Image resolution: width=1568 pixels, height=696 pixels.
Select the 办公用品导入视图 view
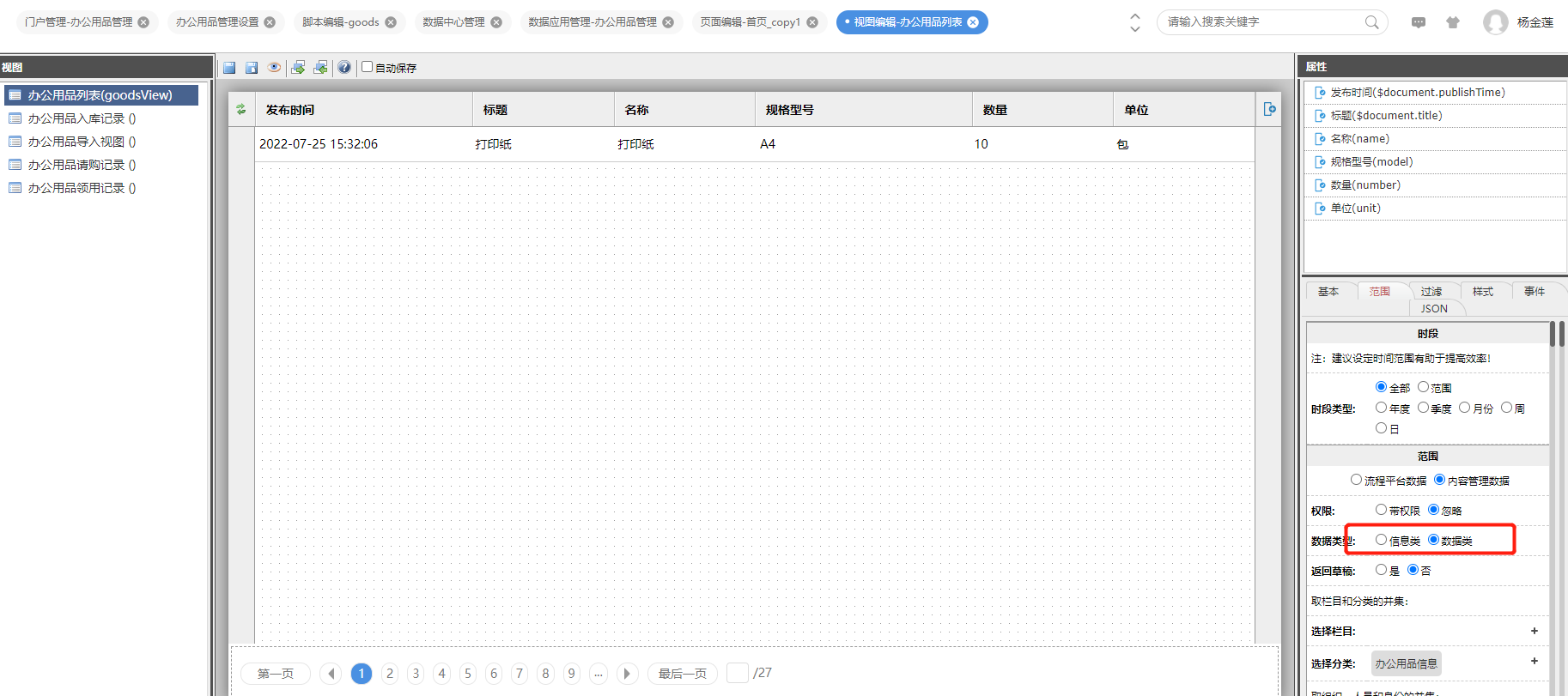82,142
